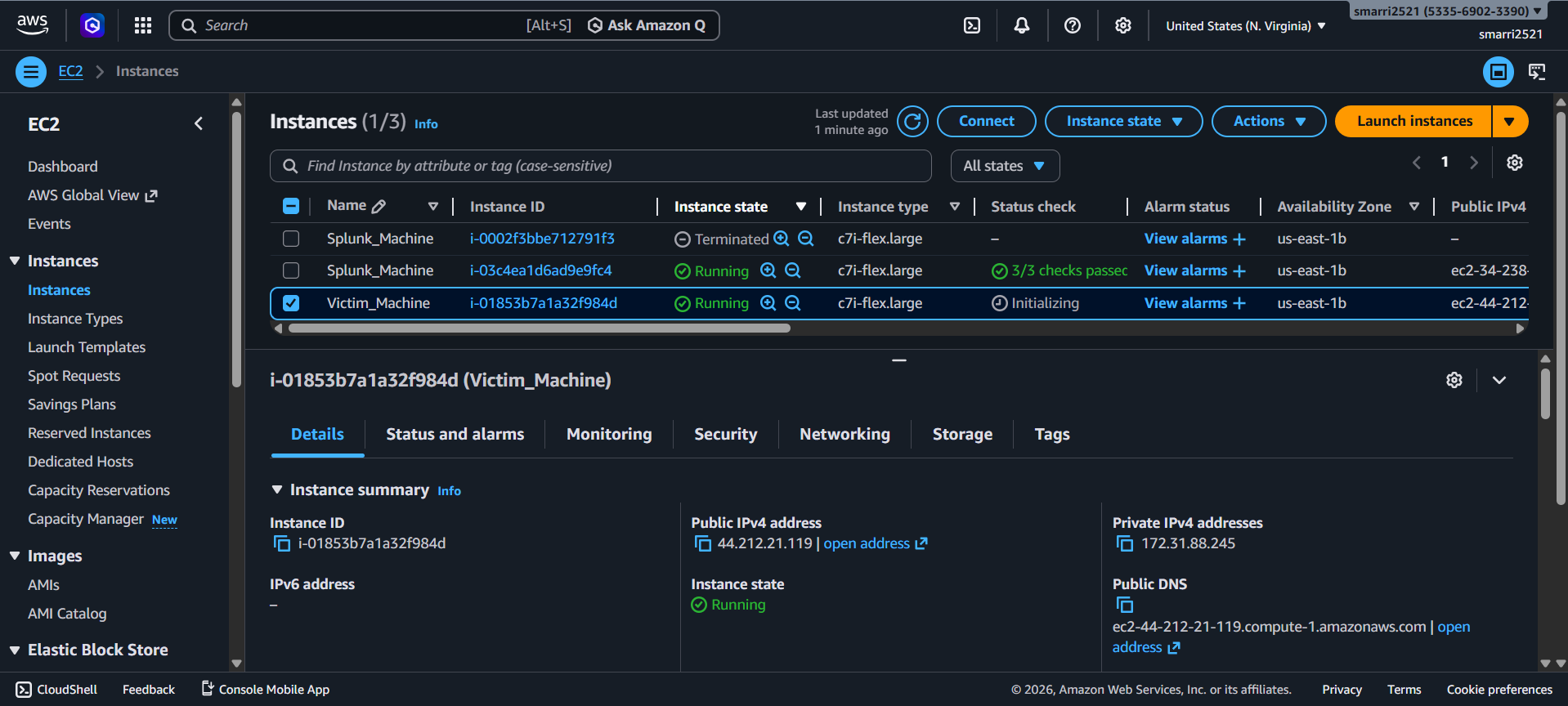
Task: Open CloudShell from the top bar icon
Action: pos(971,25)
